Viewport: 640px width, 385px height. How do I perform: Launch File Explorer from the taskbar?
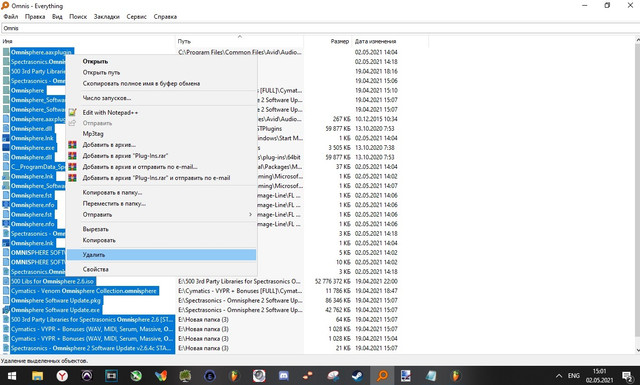click(x=37, y=376)
